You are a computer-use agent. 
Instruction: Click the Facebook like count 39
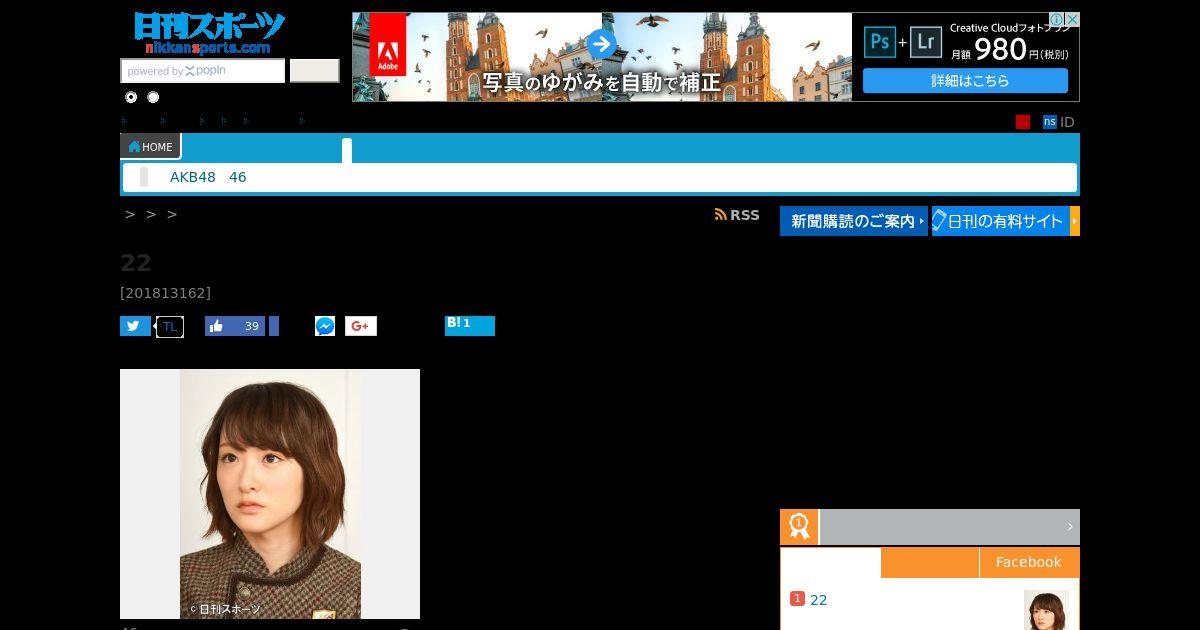coord(252,326)
